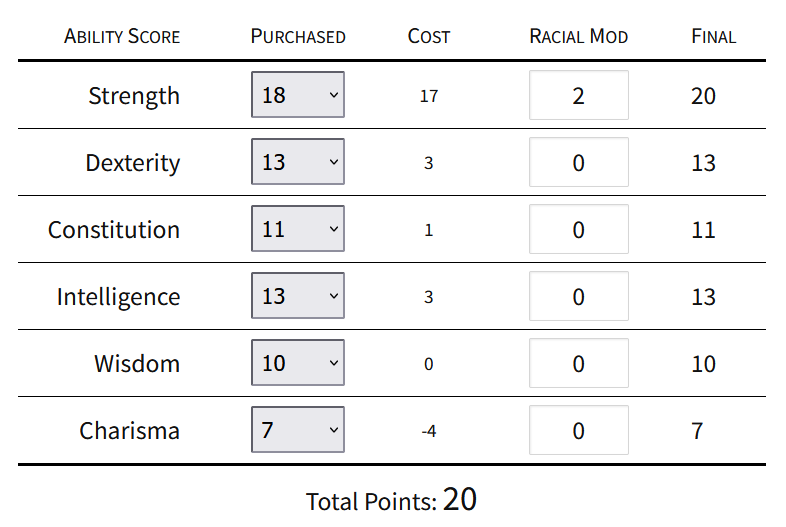Click the Wisdom racial mod input box

578,364
